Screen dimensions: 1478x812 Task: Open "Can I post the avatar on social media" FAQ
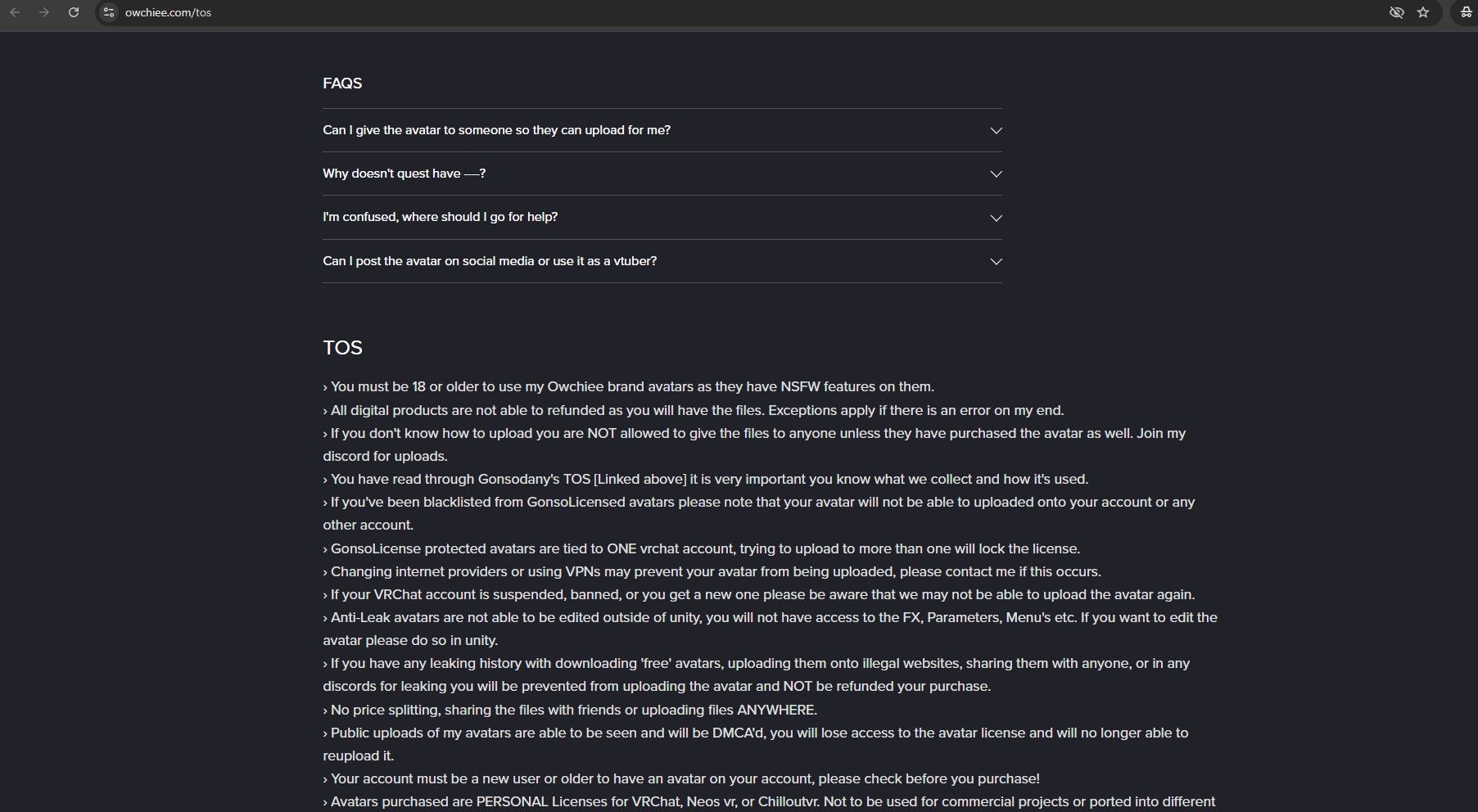[x=490, y=261]
